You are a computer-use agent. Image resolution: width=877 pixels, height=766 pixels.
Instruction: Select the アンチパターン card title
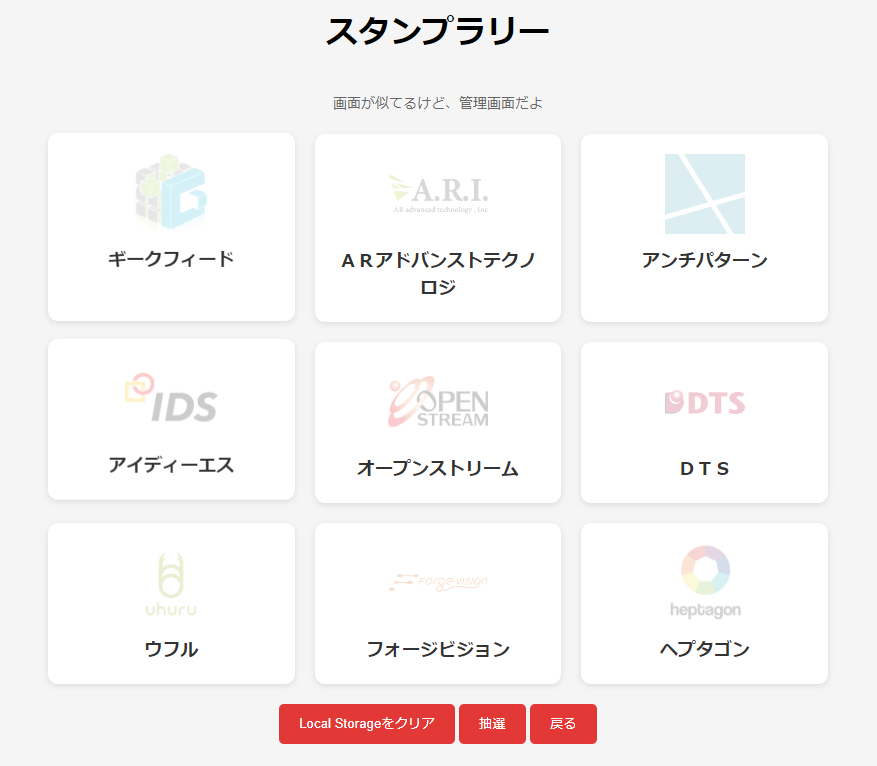click(x=704, y=260)
